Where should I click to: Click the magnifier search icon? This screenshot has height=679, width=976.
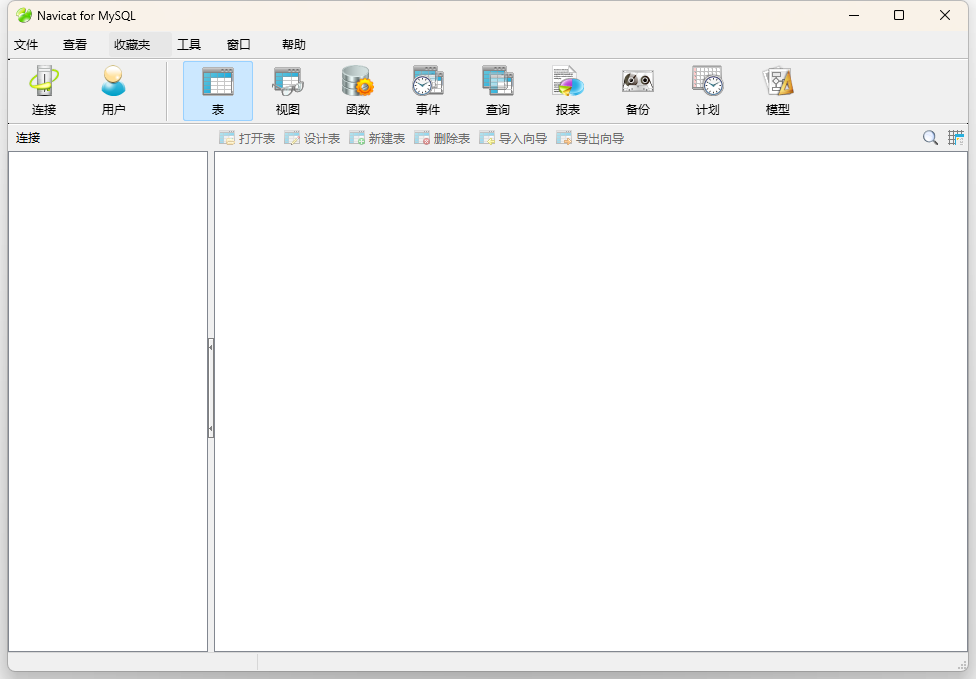(x=930, y=138)
